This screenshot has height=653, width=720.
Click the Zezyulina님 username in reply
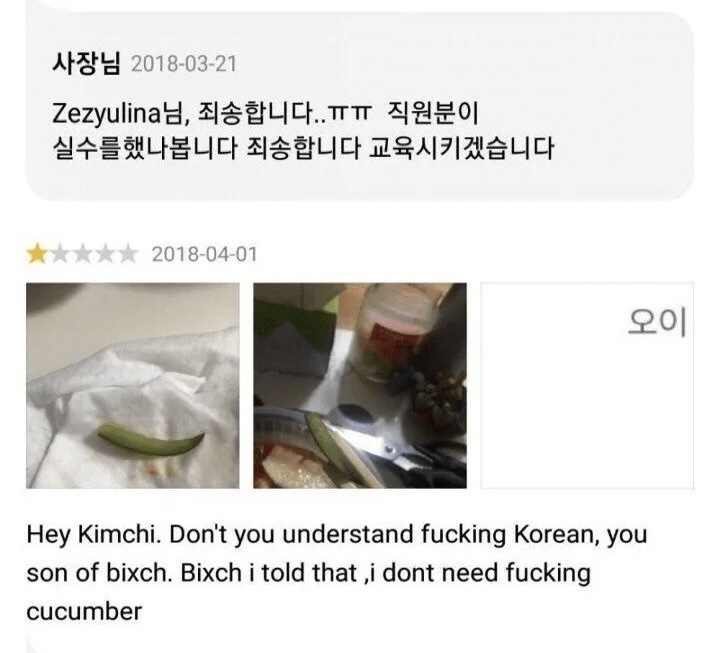116,113
